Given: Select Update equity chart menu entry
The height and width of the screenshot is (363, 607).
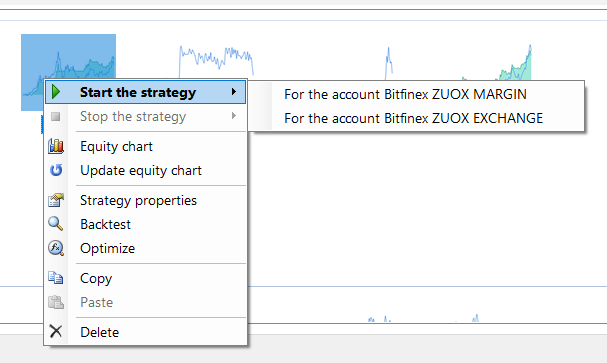Looking at the screenshot, I should click(141, 171).
